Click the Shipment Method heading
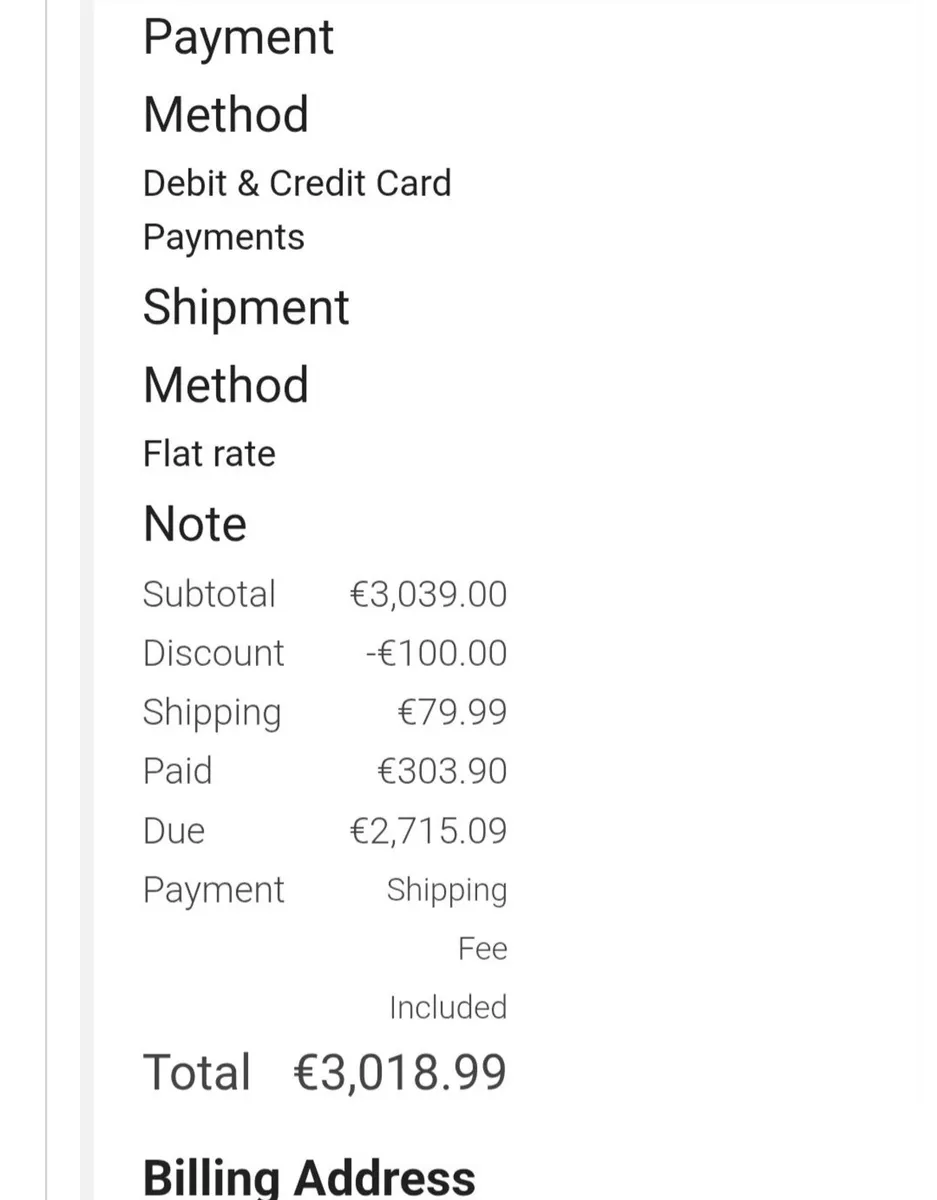This screenshot has width=937, height=1200. [x=245, y=345]
